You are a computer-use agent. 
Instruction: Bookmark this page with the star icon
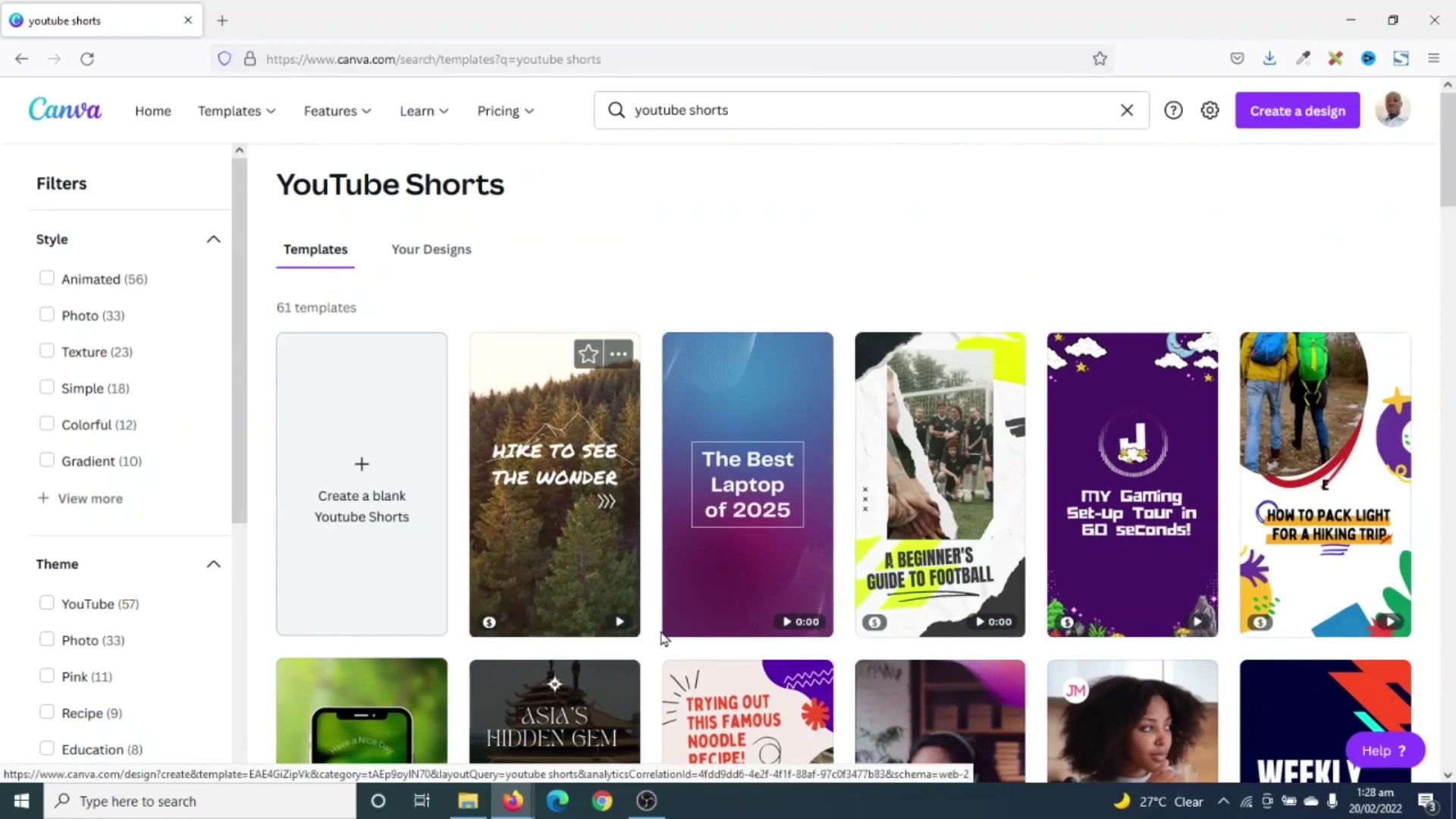tap(1100, 58)
